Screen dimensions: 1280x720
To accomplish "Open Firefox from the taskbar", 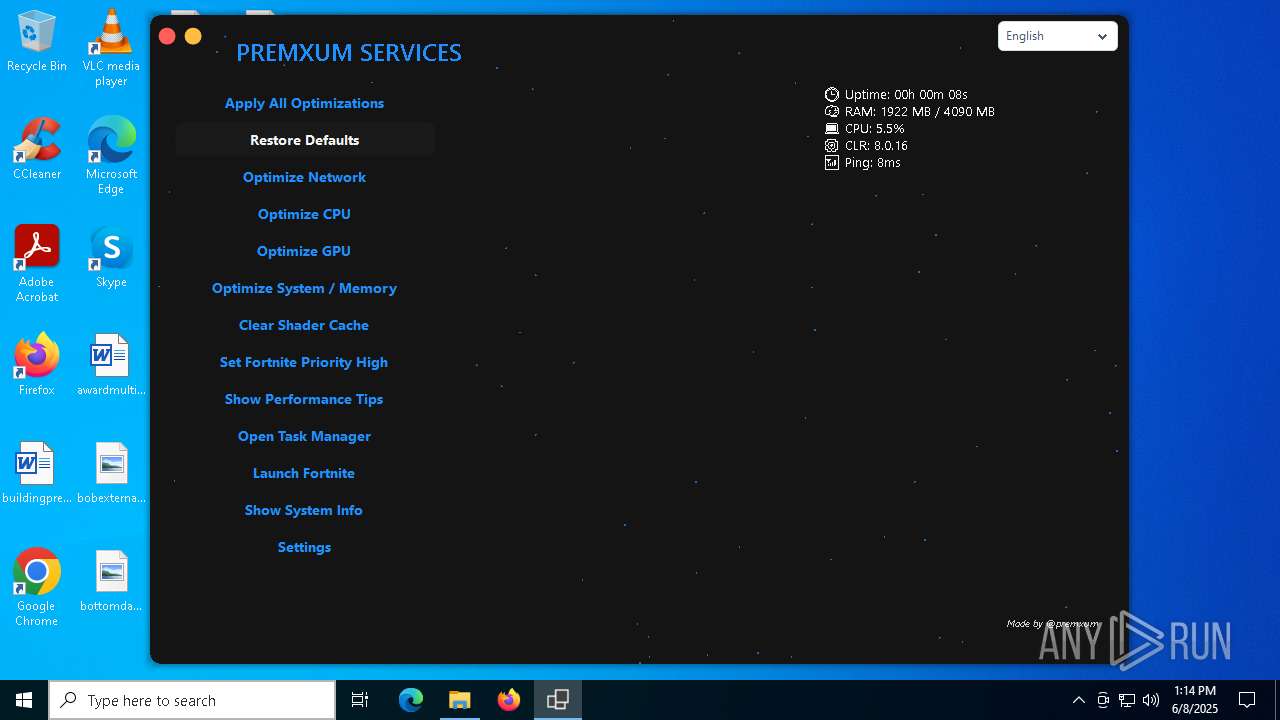I will (x=509, y=700).
